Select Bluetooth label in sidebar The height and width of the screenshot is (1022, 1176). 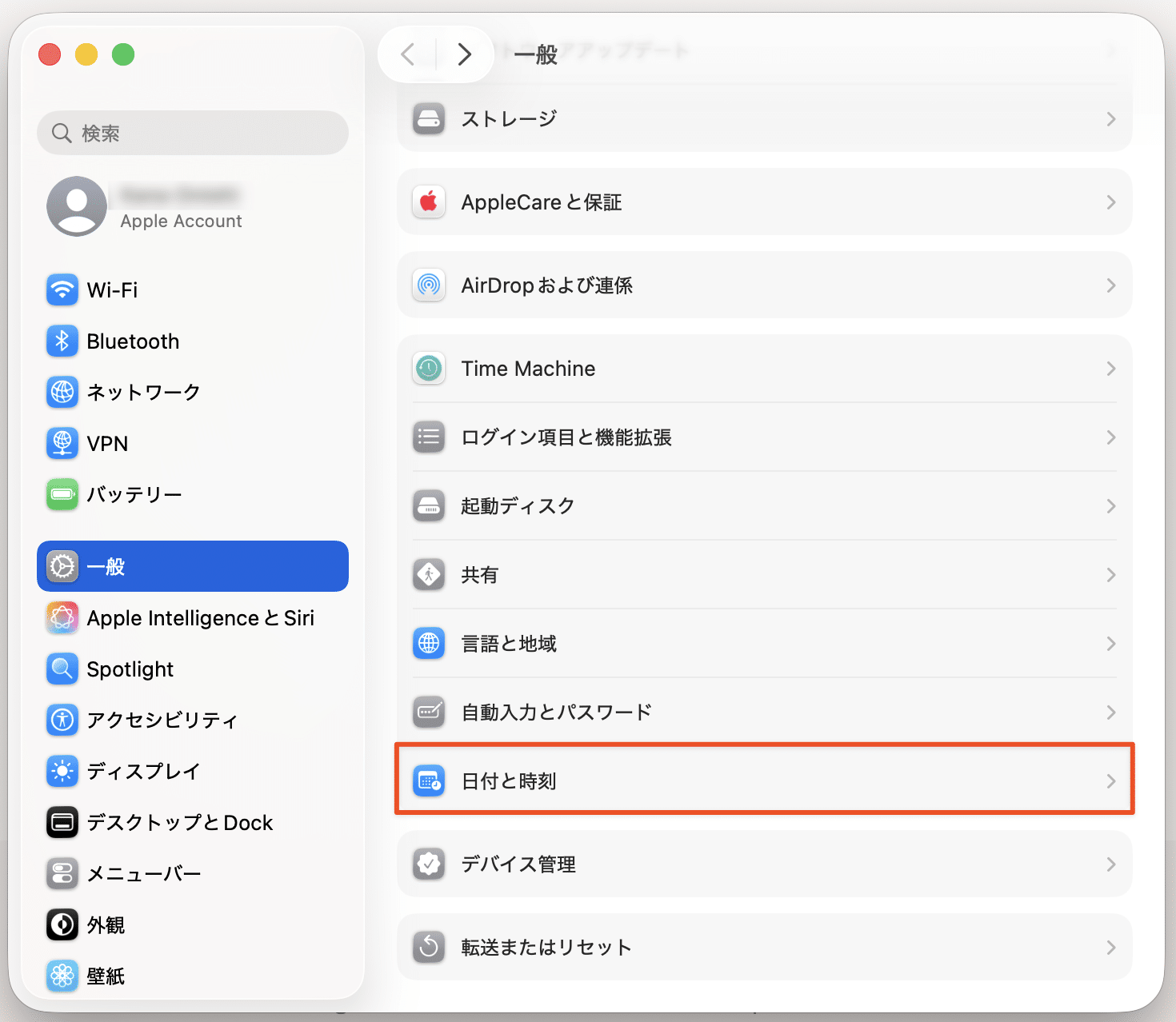click(x=133, y=341)
